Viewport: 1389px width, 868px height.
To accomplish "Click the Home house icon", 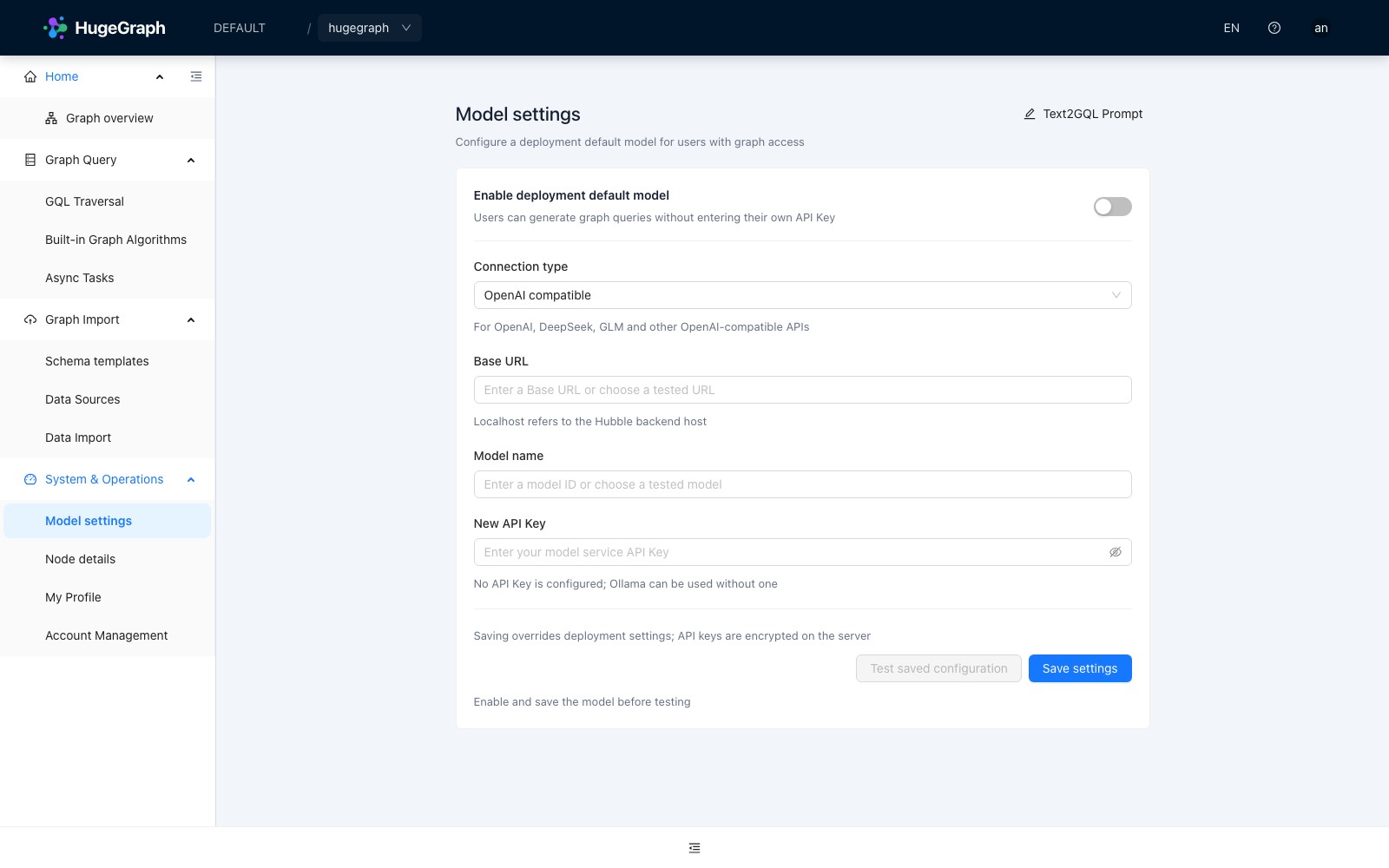I will (30, 76).
